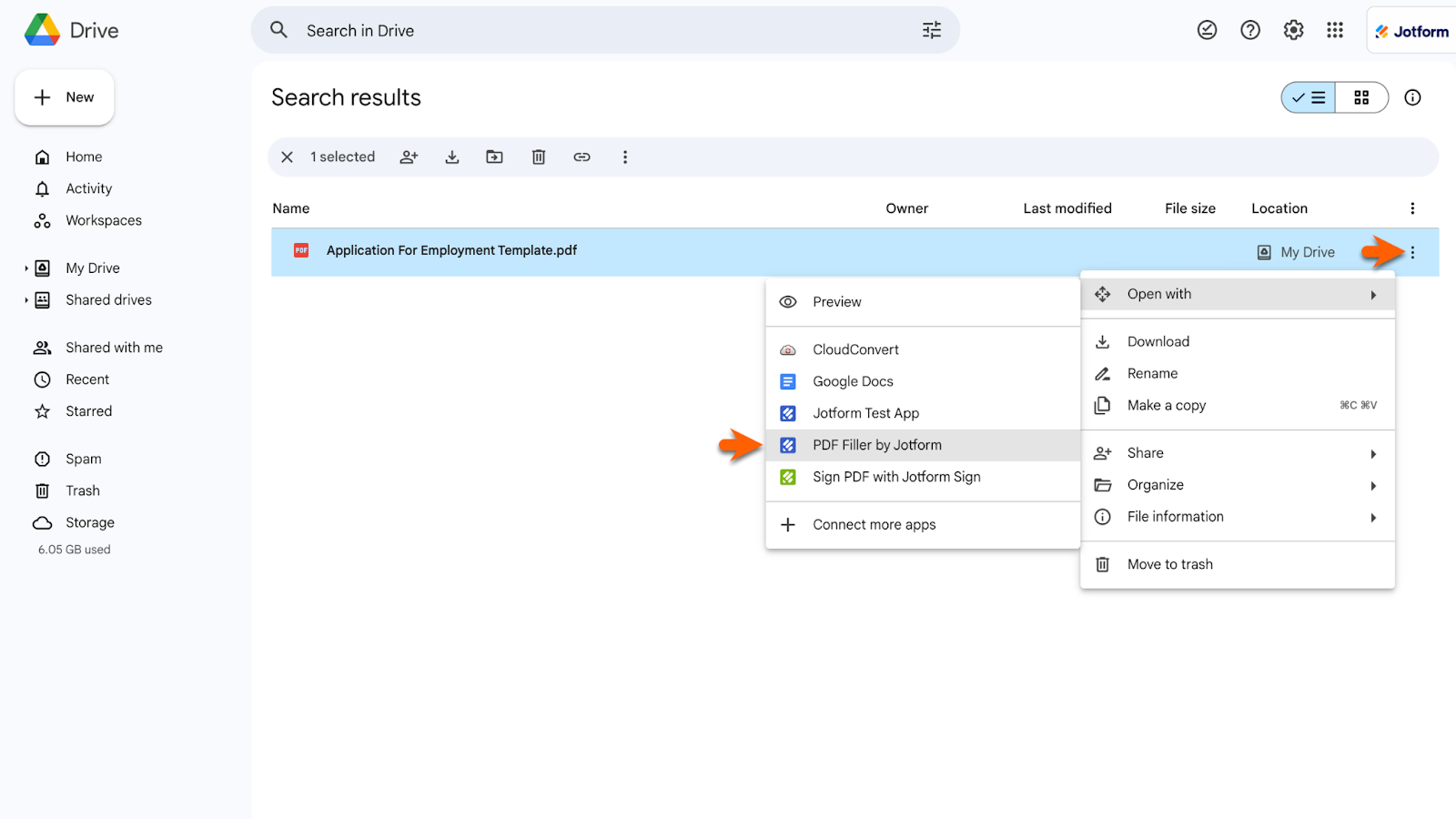Open with PDF Filler by Jotform
Screen dimensions: 1456x819
pyautogui.click(x=923, y=445)
